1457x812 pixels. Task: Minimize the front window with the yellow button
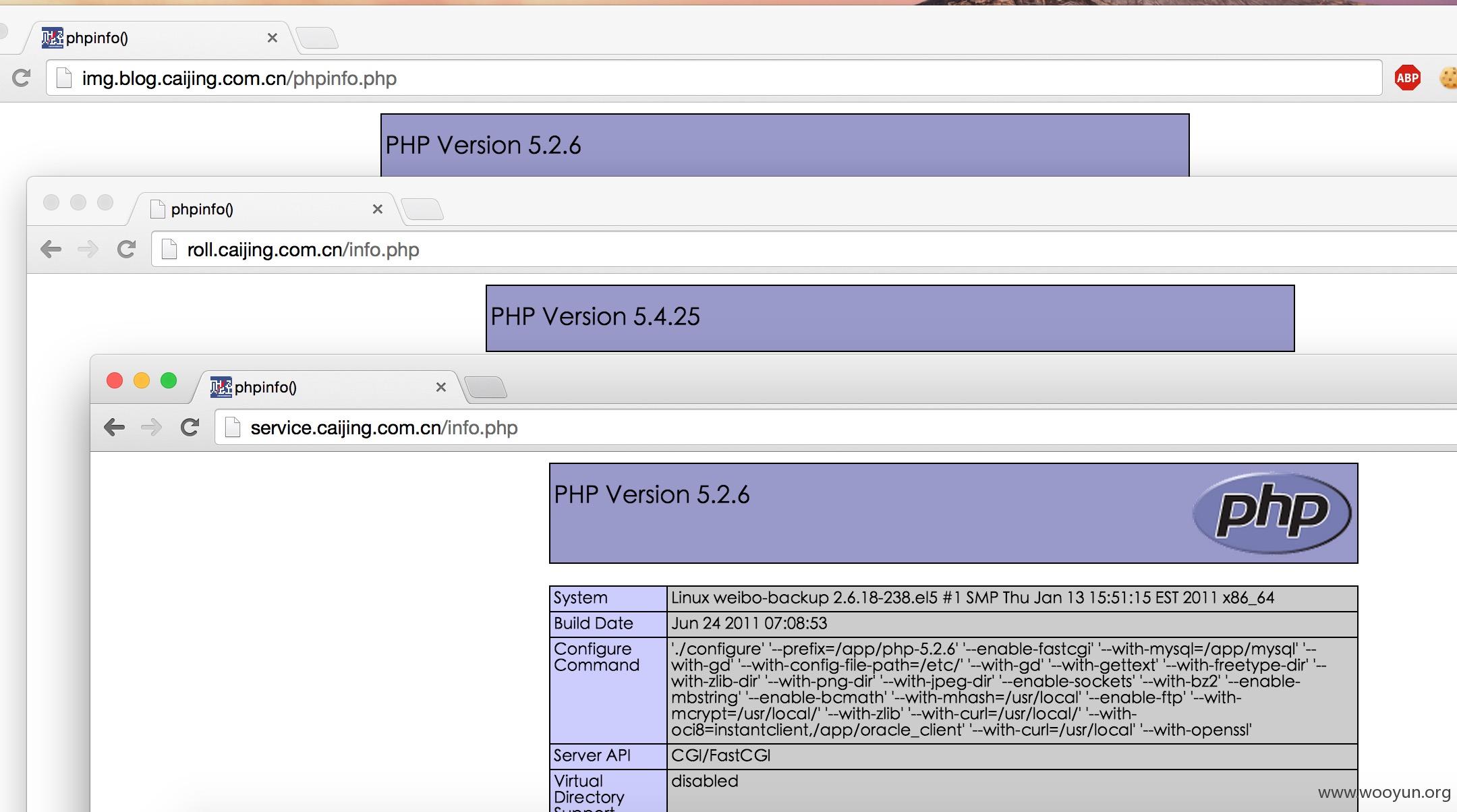[142, 380]
